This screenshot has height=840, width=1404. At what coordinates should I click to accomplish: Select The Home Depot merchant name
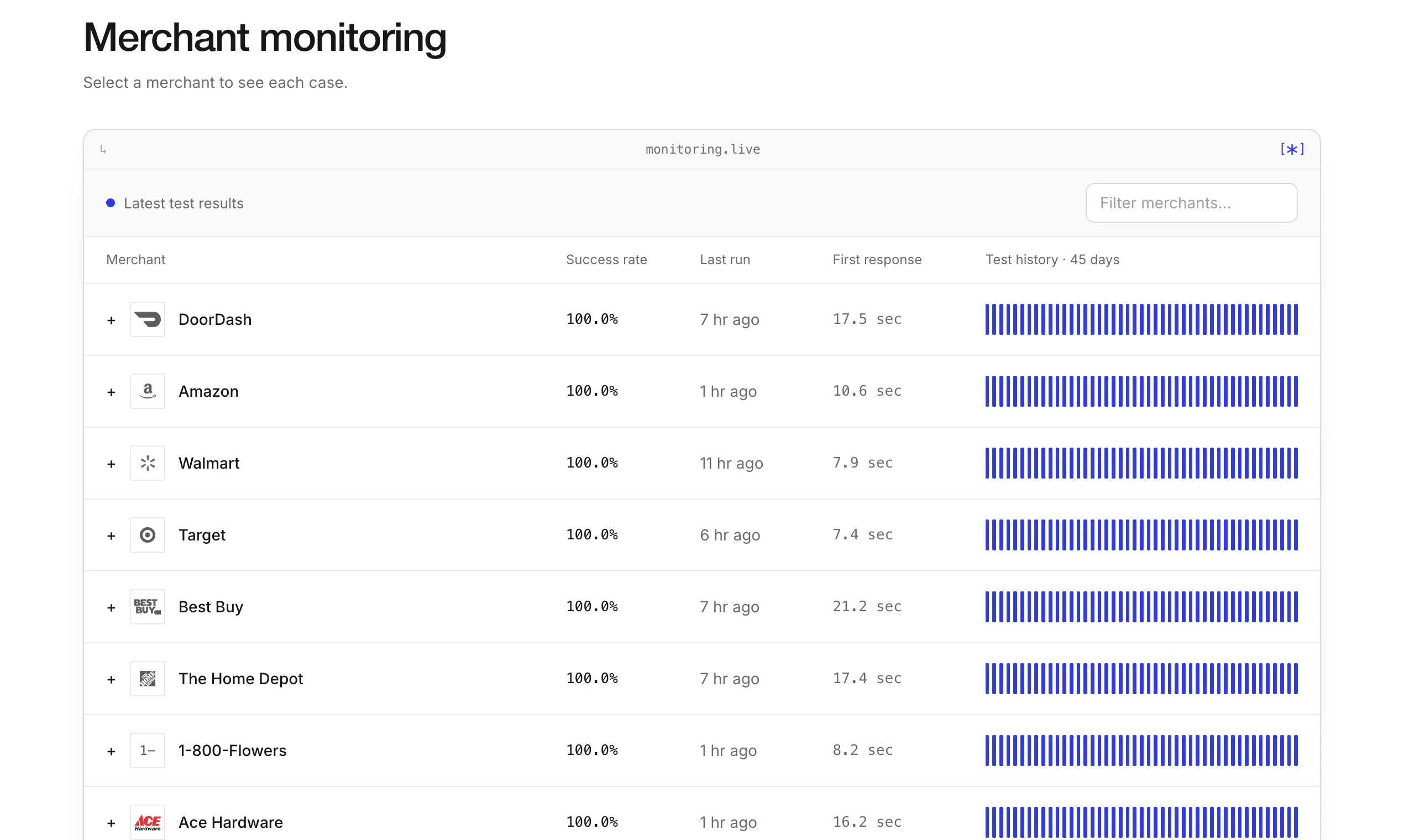pos(240,679)
